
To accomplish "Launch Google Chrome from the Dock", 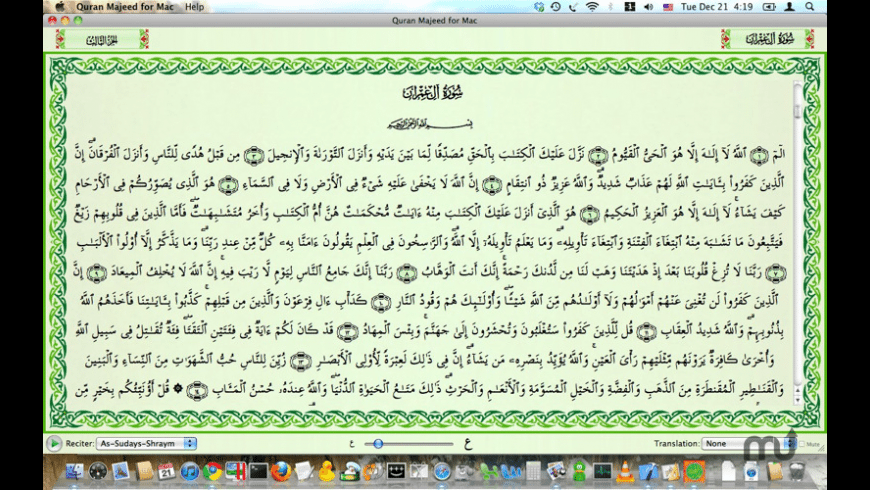I will point(213,471).
